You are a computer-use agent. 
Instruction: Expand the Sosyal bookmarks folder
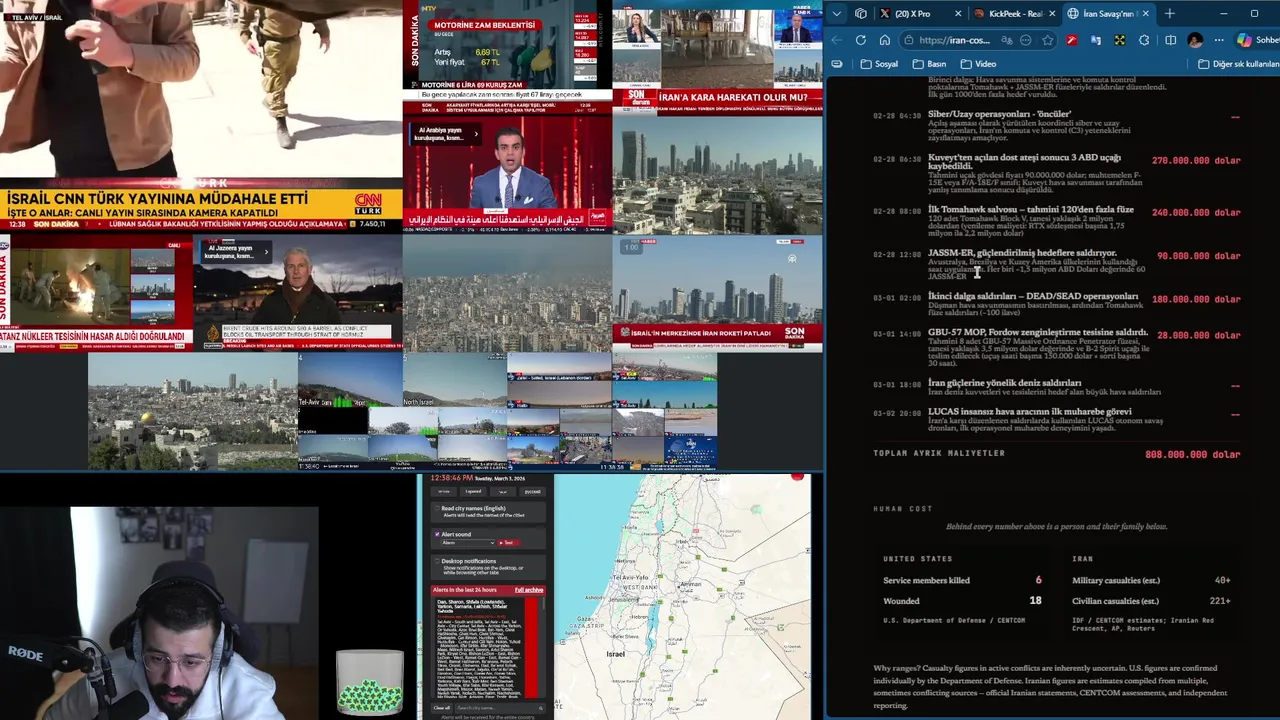tap(879, 64)
